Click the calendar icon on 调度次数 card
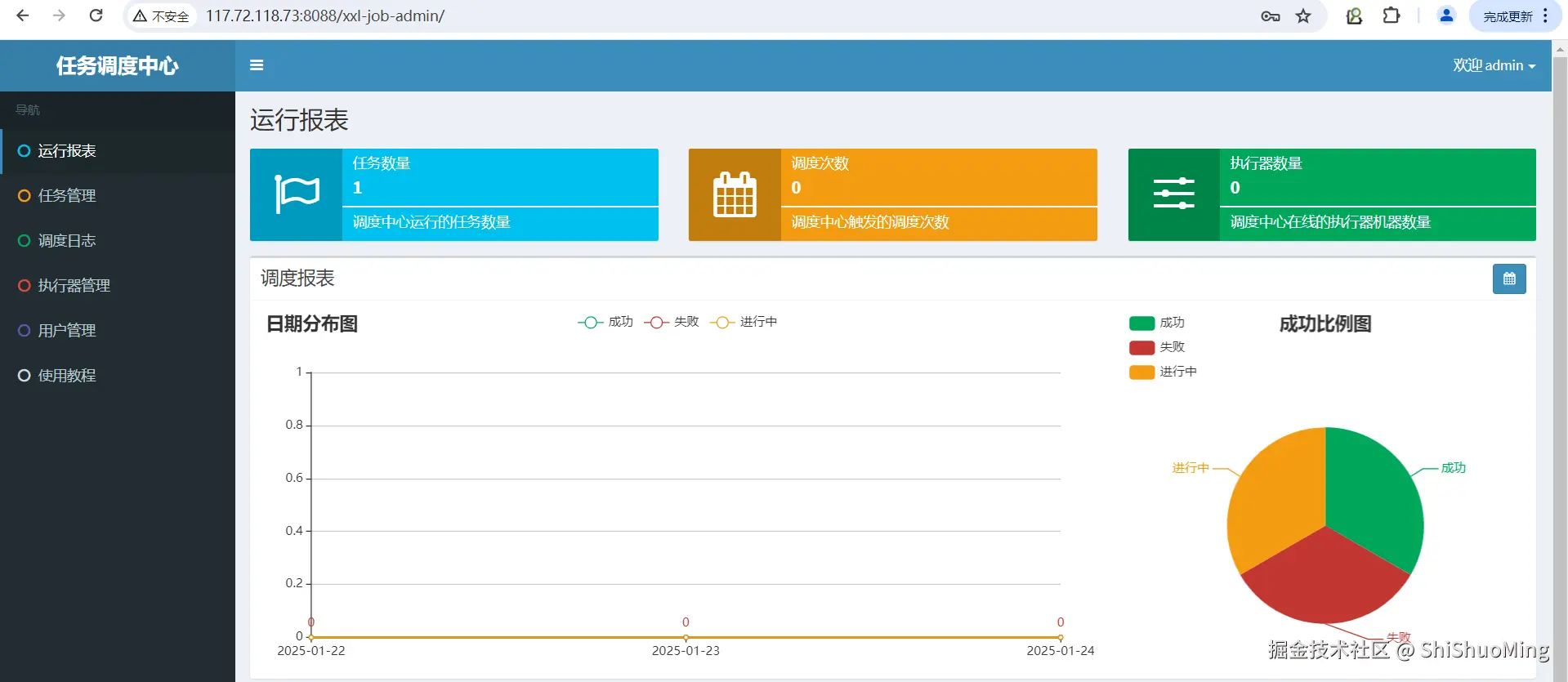 click(x=735, y=194)
